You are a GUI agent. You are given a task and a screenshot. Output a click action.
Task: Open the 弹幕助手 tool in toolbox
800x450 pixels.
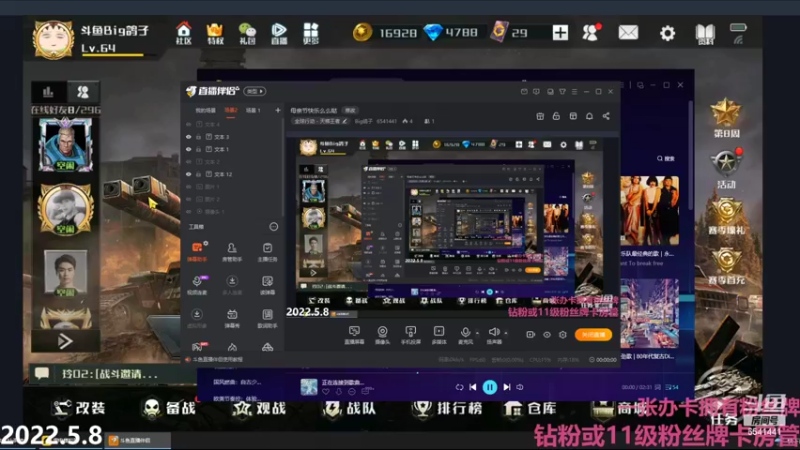(x=197, y=252)
